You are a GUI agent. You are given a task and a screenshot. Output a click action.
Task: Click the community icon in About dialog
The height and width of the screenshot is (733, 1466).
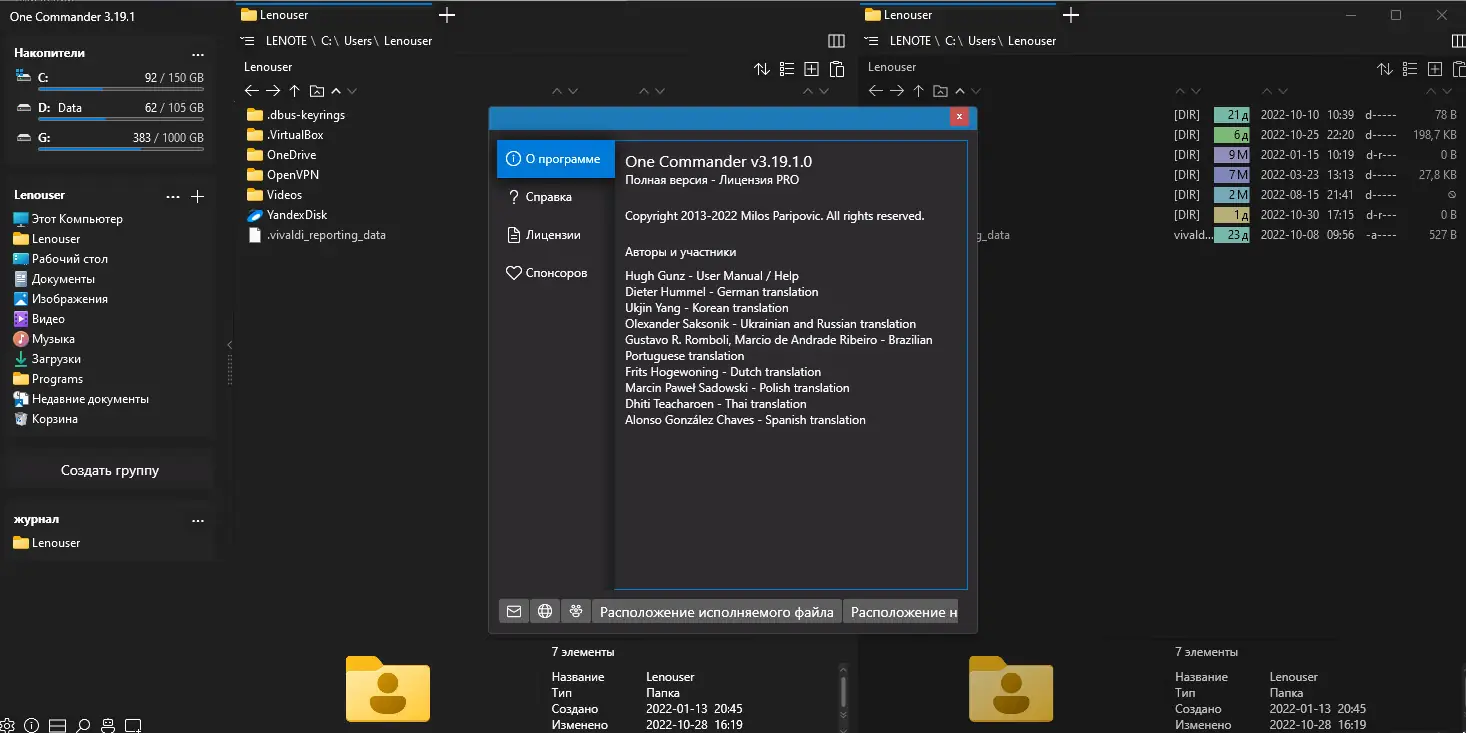(576, 611)
